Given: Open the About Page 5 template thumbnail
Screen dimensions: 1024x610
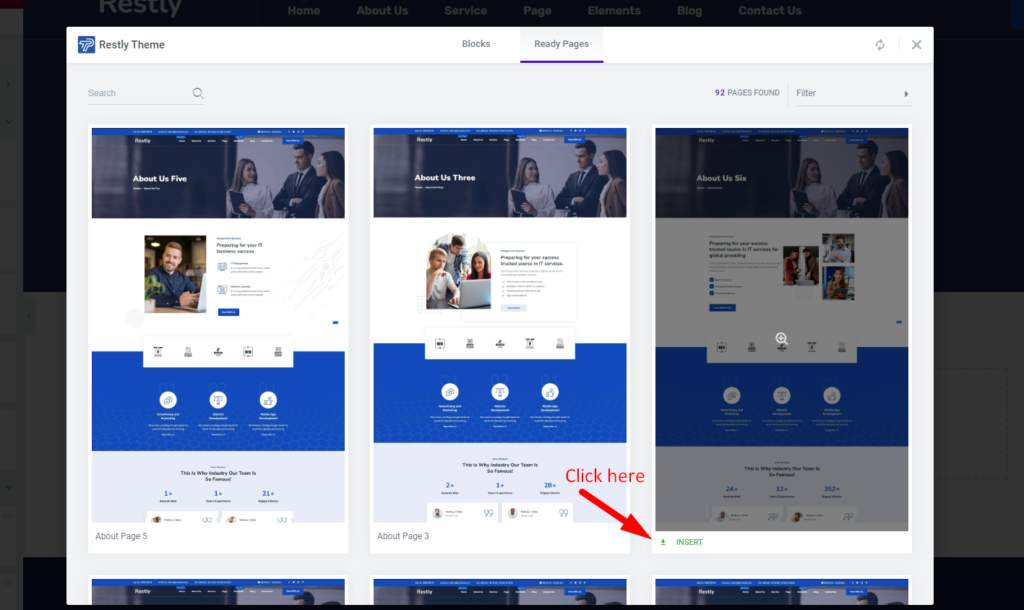Looking at the screenshot, I should (218, 323).
